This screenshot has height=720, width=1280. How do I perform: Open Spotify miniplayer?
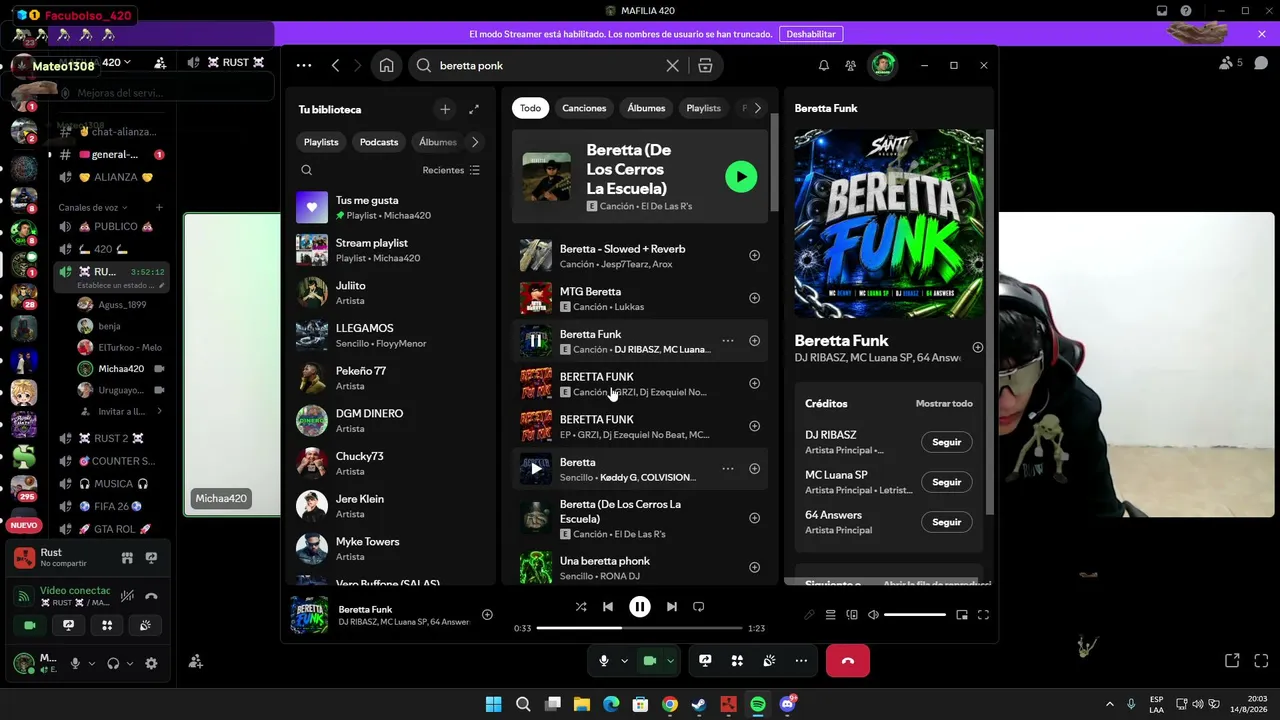click(x=962, y=615)
